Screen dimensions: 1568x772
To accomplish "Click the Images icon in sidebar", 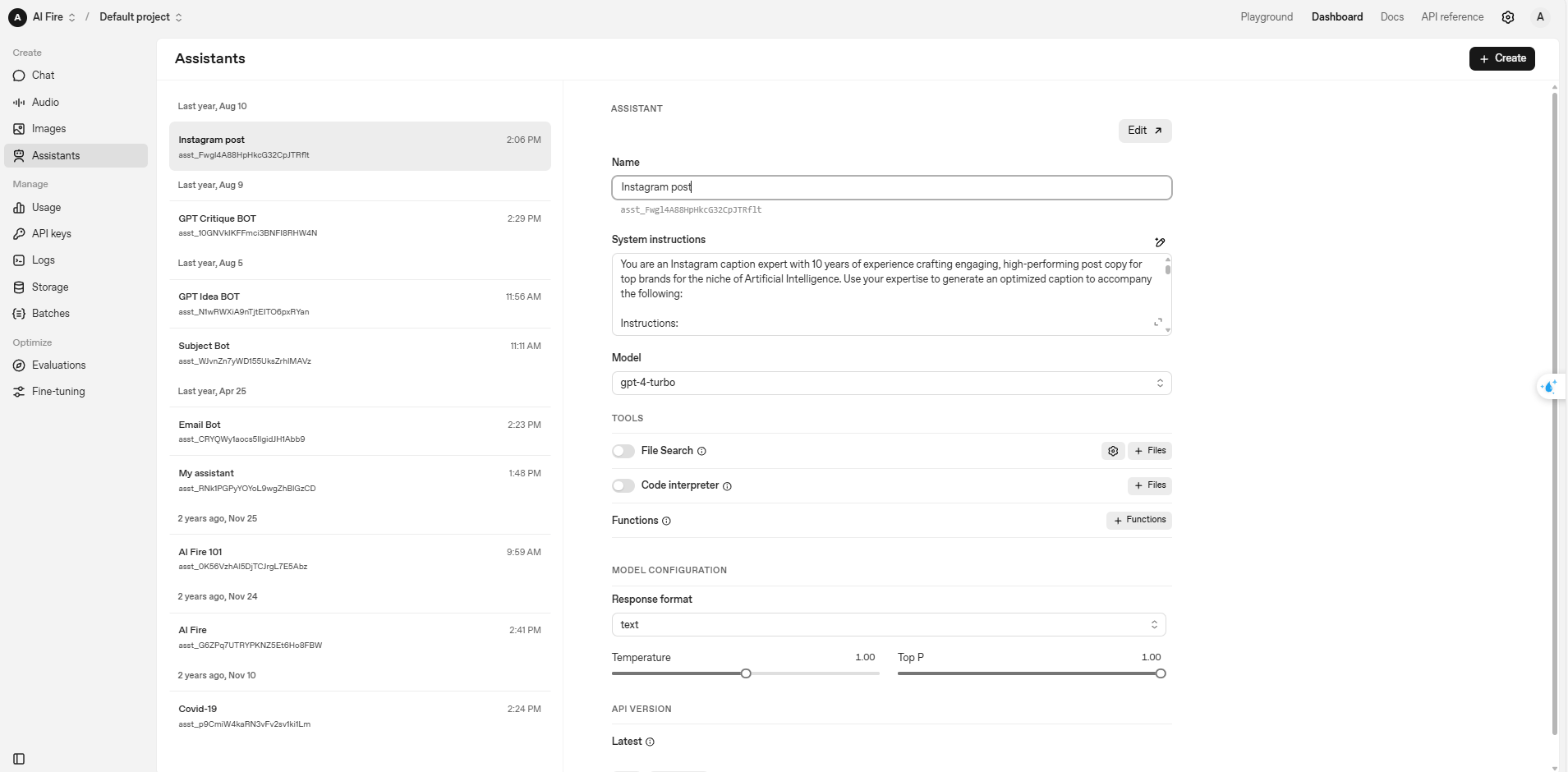I will (x=19, y=129).
